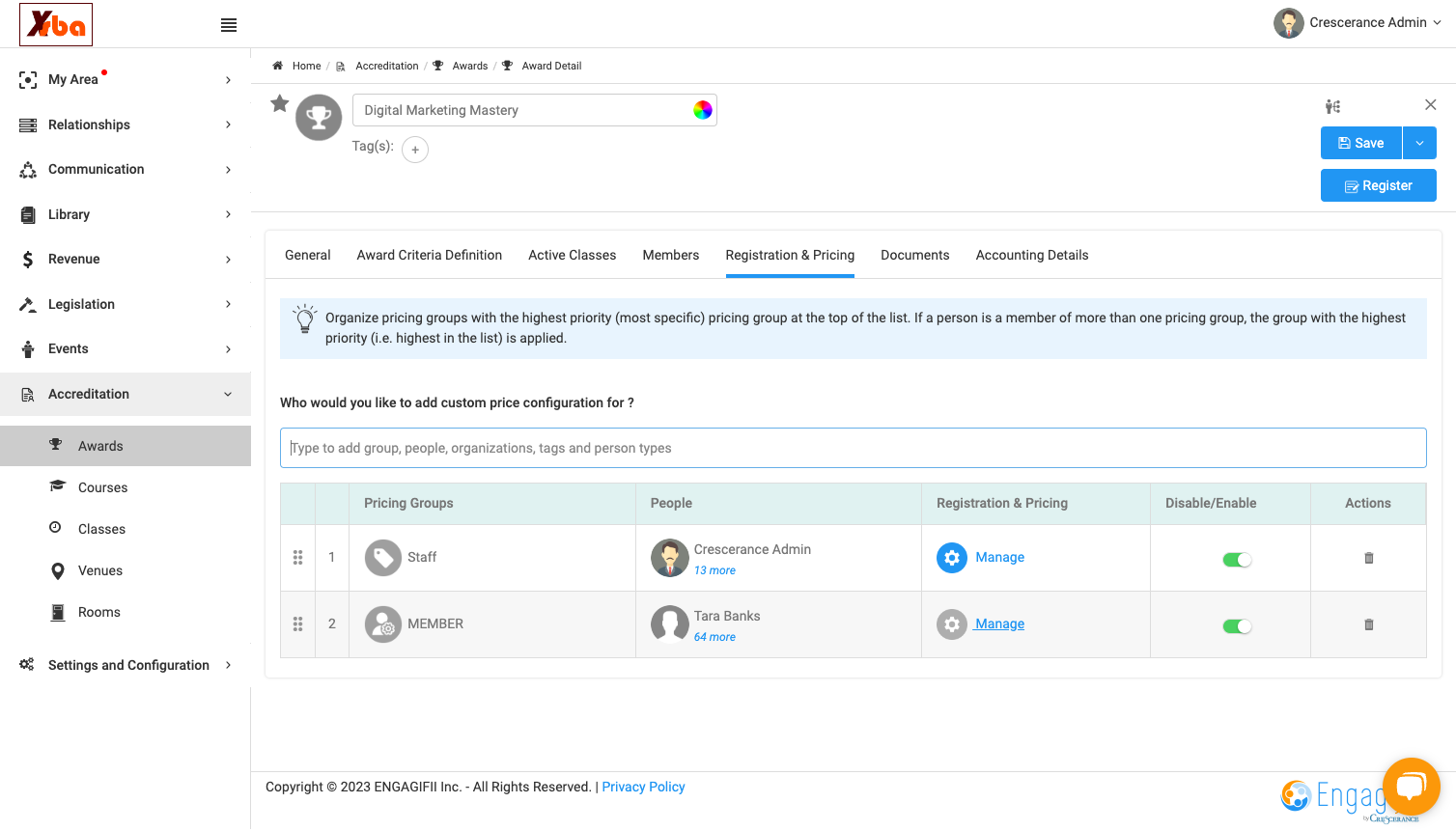Click the award trophy image
Screen dimensions: 1456x831
319,118
